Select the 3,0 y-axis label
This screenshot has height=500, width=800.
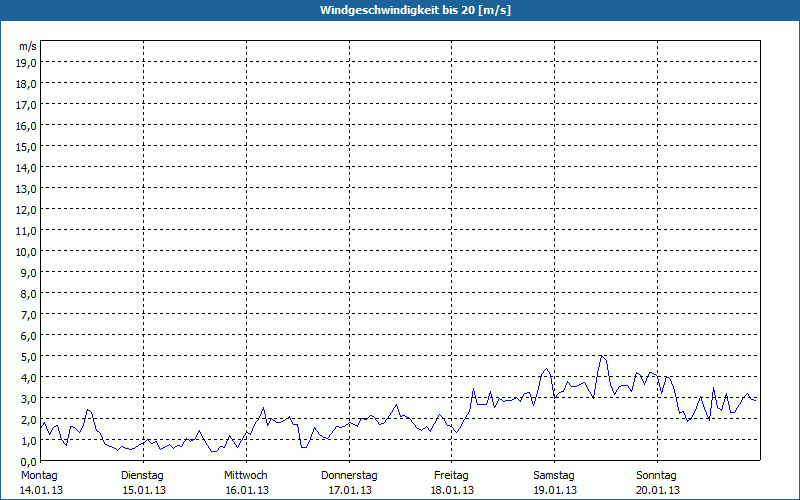28,398
